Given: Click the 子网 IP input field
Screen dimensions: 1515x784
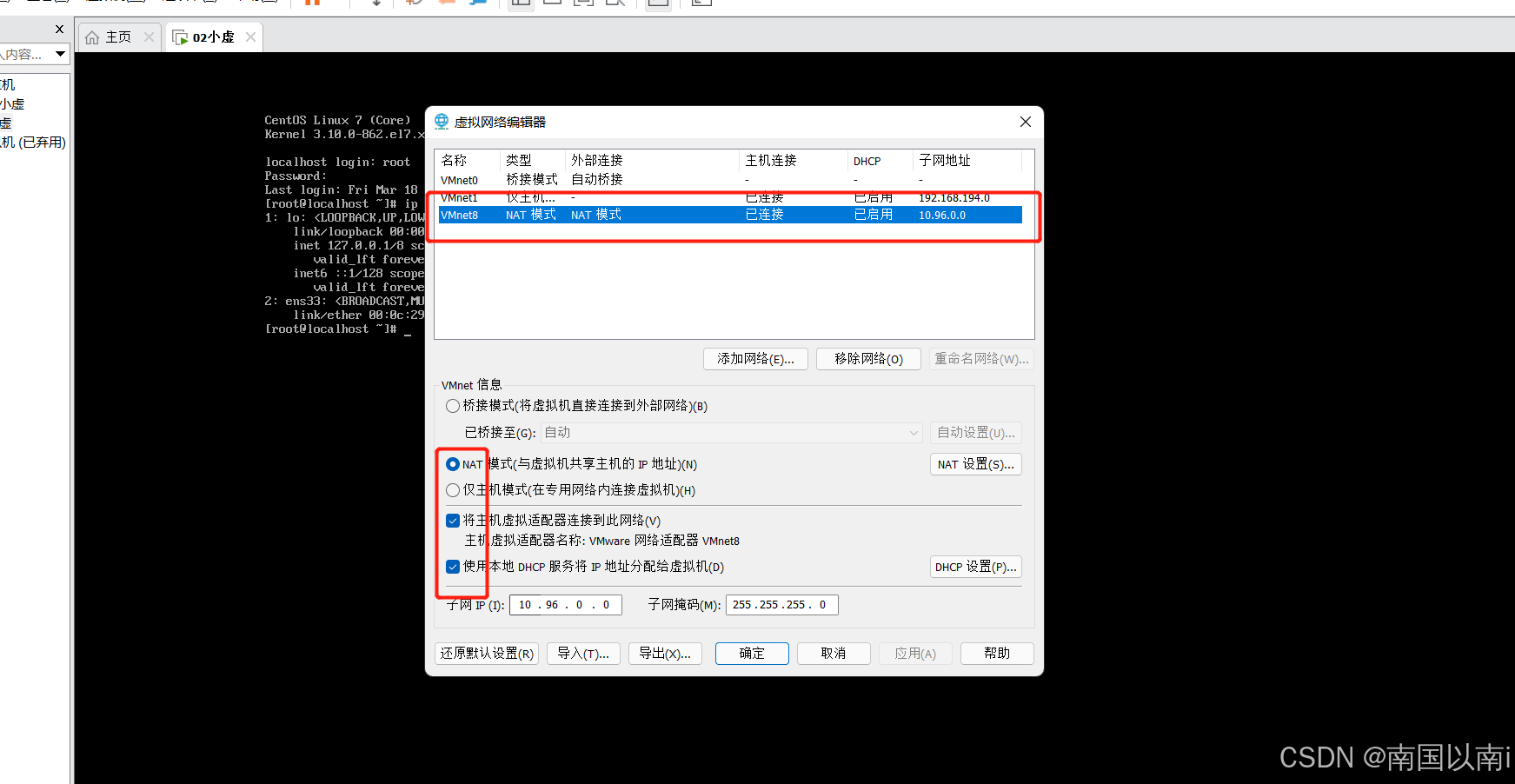Looking at the screenshot, I should click(x=565, y=605).
